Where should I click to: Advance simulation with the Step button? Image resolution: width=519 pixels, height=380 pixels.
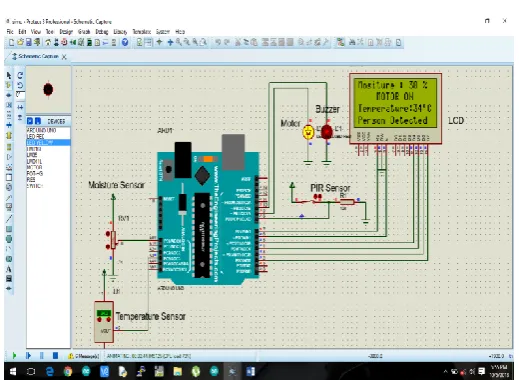pos(28,356)
